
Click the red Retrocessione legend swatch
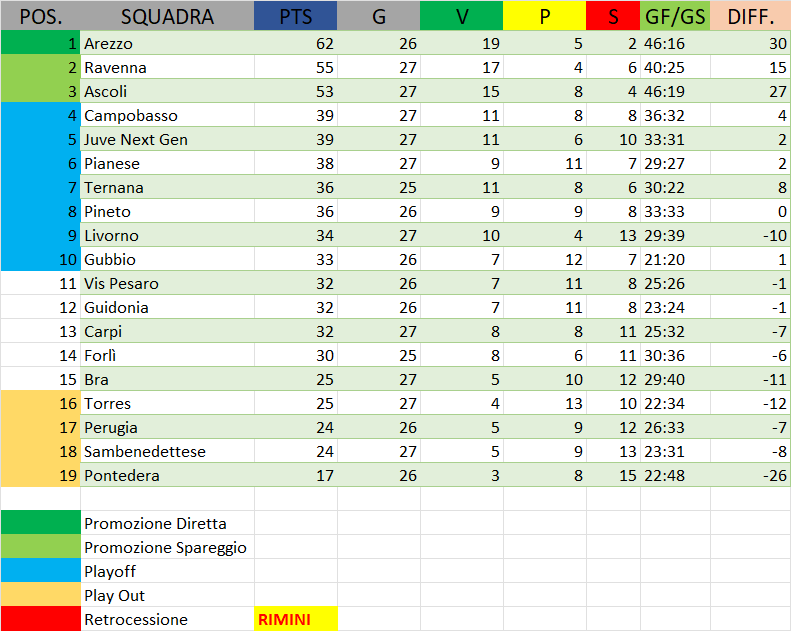point(40,619)
